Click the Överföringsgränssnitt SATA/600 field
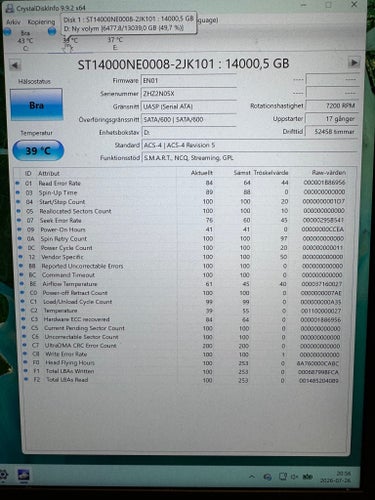 189,119
